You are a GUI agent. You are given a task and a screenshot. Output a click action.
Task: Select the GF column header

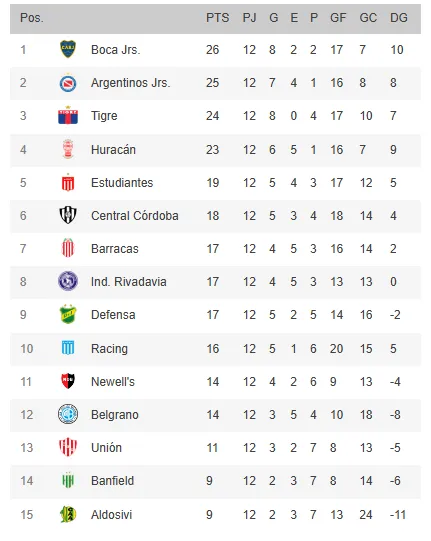(x=338, y=18)
